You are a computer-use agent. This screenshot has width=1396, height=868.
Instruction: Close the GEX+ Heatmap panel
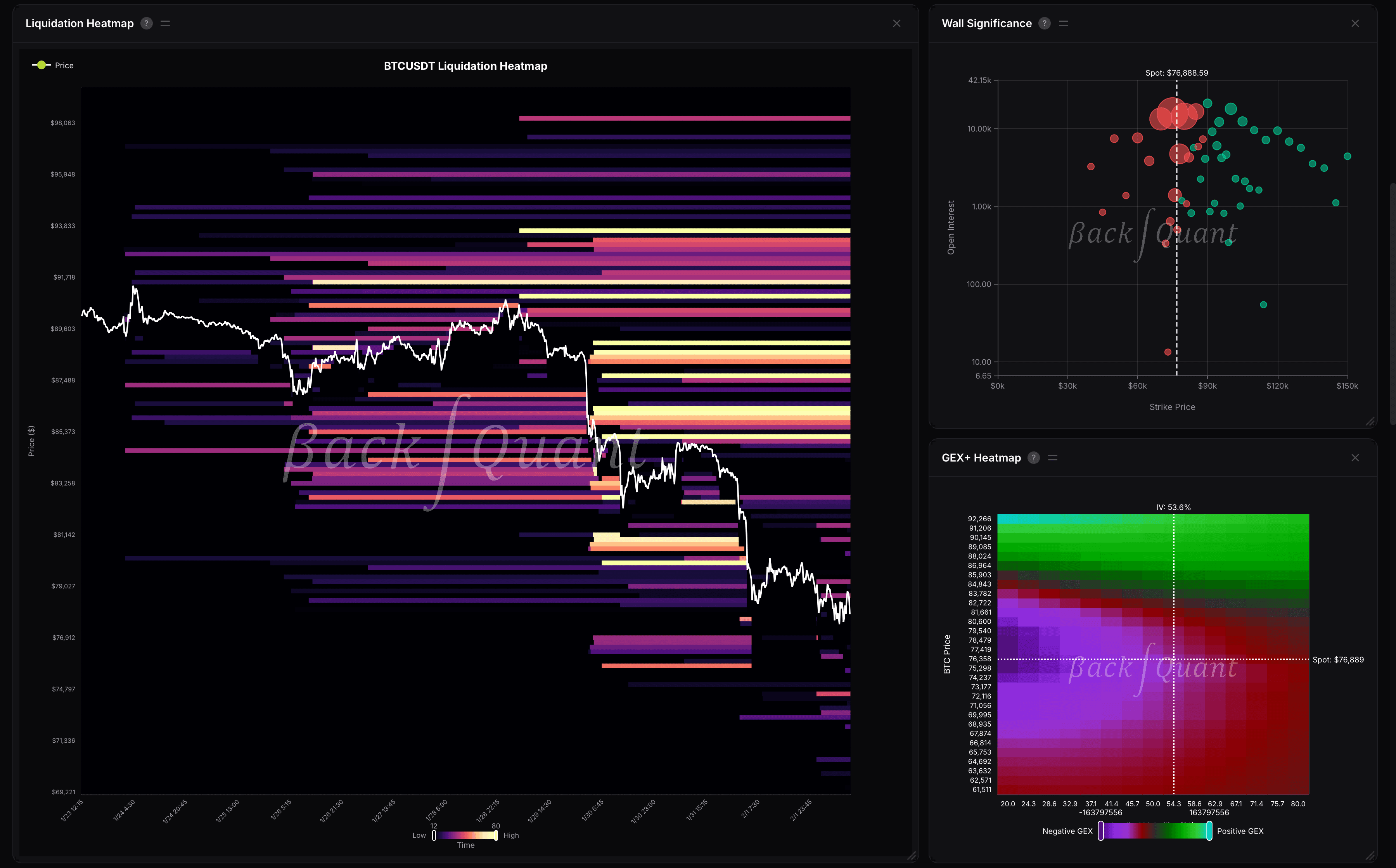[1355, 458]
